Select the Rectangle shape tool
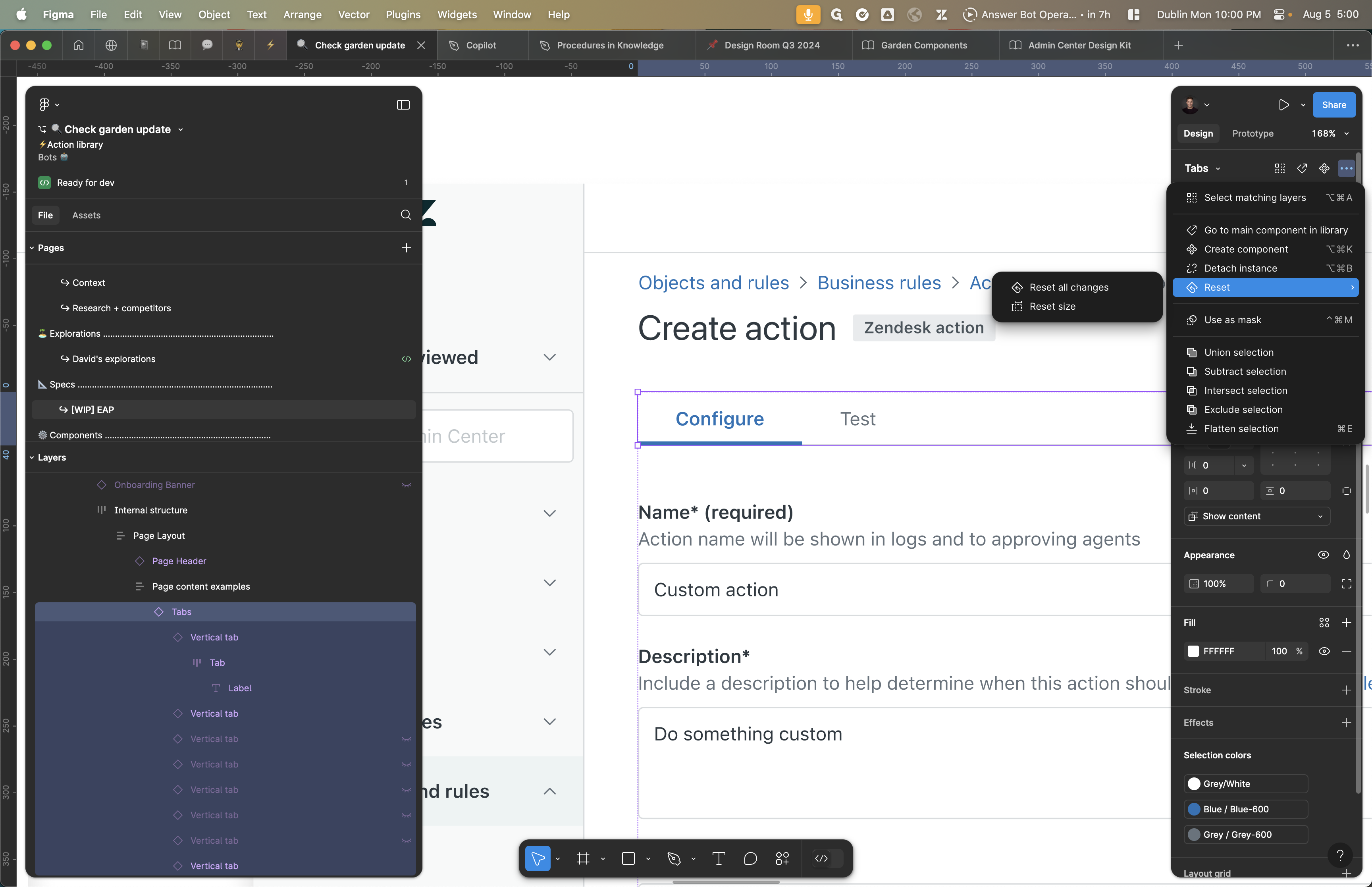The height and width of the screenshot is (887, 1372). [628, 858]
